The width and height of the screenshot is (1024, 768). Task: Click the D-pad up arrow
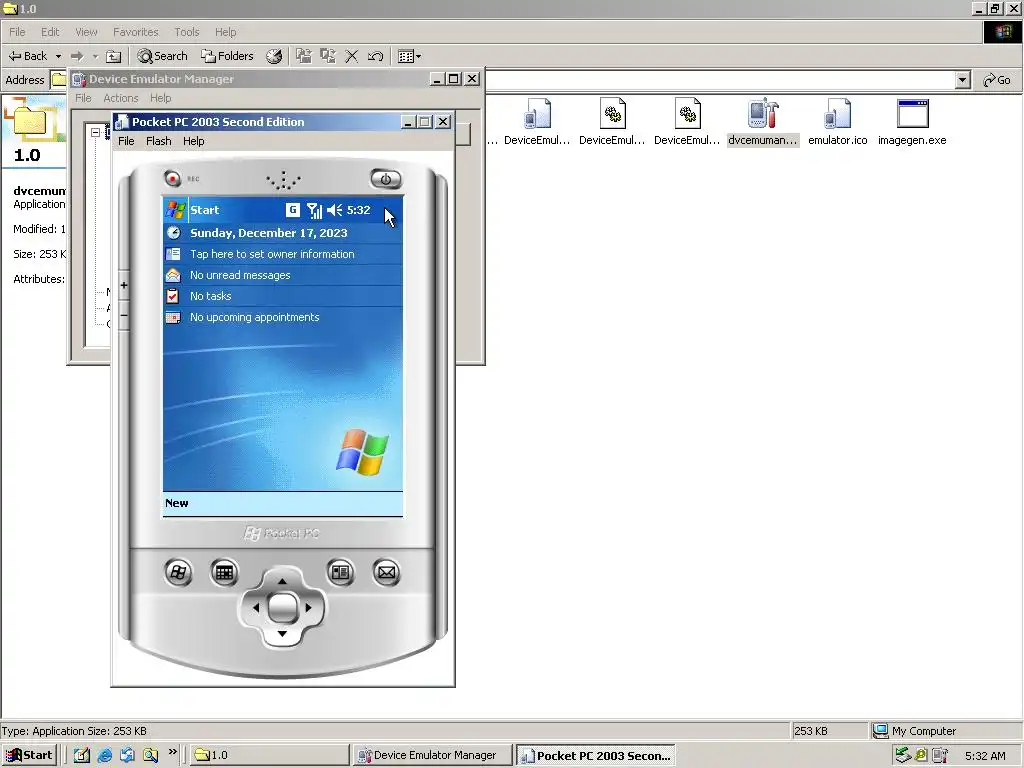pyautogui.click(x=282, y=581)
